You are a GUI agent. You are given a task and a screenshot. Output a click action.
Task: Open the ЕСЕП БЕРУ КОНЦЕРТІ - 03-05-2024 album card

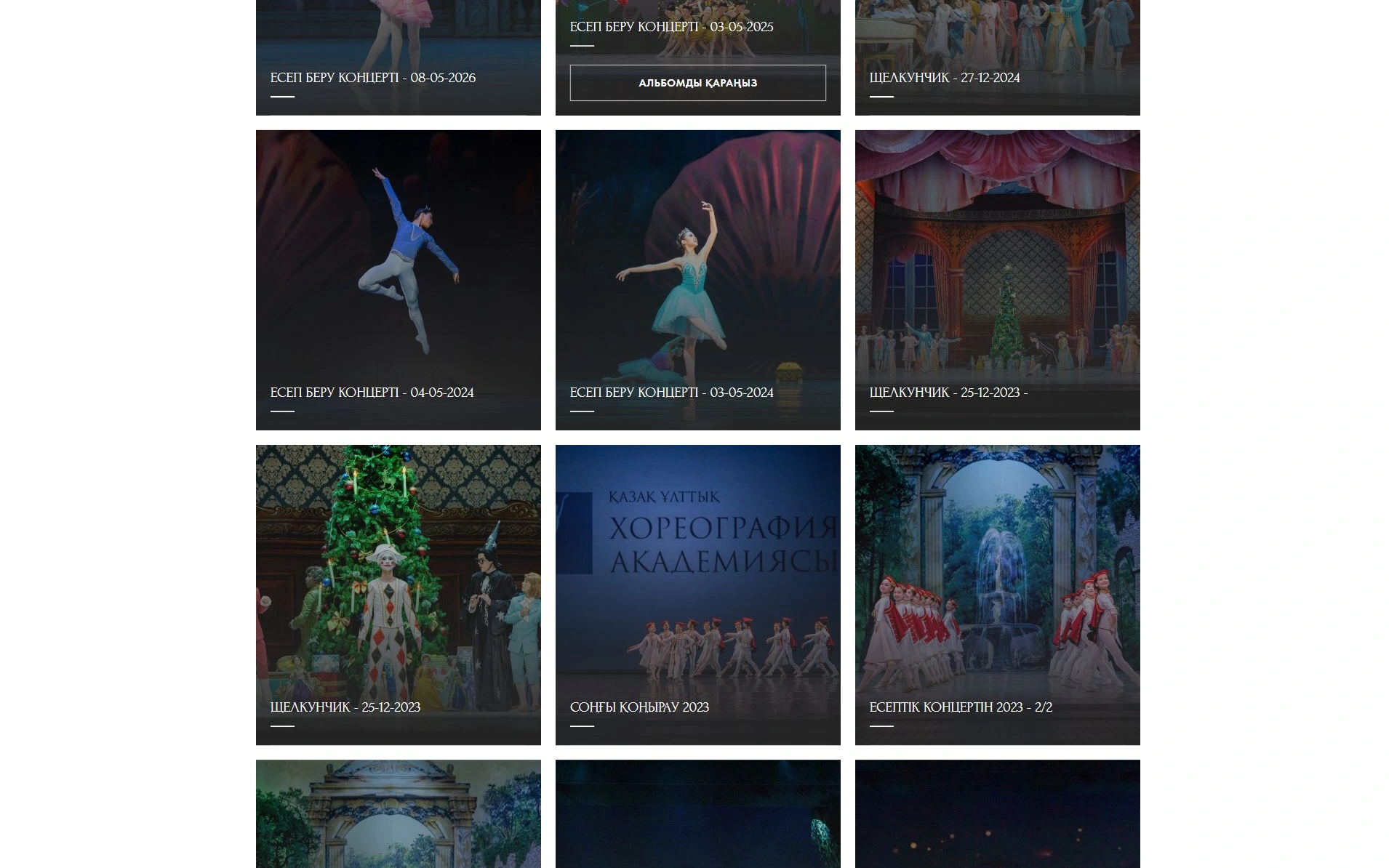point(697,280)
